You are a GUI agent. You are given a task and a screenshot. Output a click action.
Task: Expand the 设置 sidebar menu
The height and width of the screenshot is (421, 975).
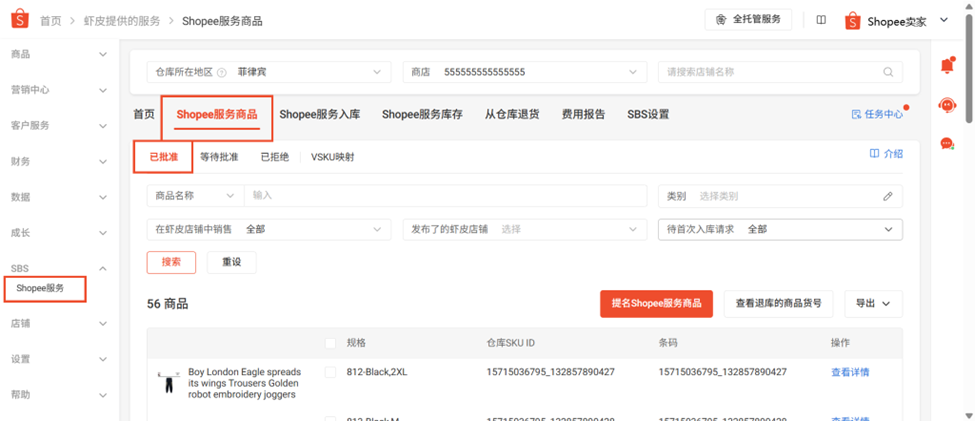59,359
